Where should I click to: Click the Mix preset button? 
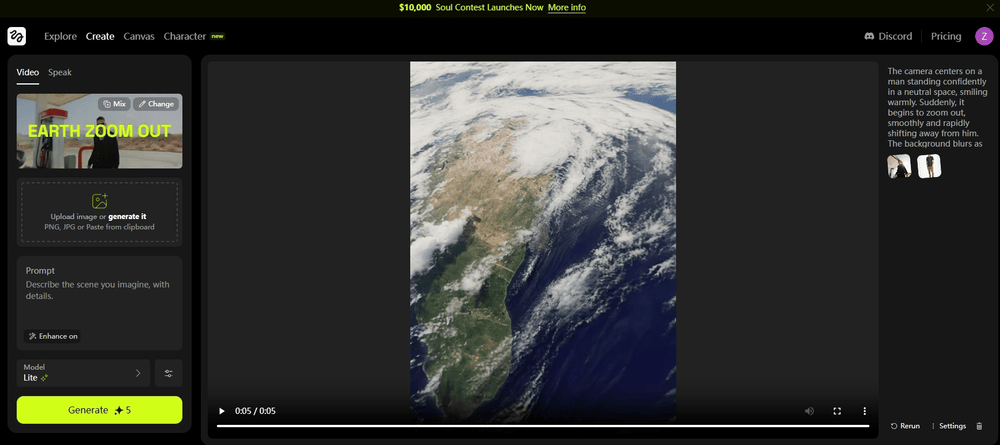coord(114,104)
